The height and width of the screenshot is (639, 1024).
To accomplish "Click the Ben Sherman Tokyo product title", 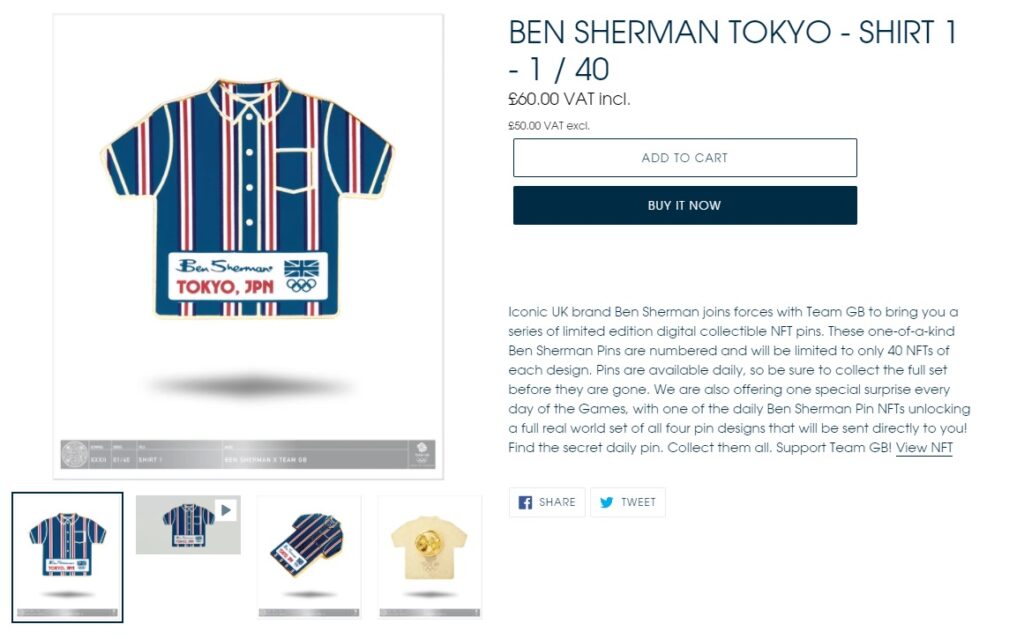I will (x=732, y=50).
